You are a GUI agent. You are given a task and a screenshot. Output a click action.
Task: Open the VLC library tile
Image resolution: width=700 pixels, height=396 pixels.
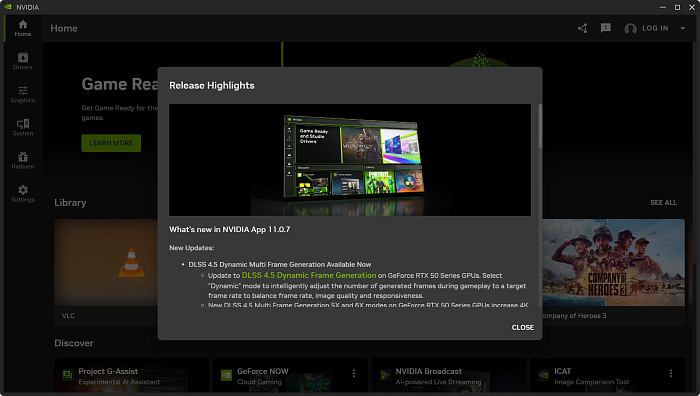[x=106, y=271]
